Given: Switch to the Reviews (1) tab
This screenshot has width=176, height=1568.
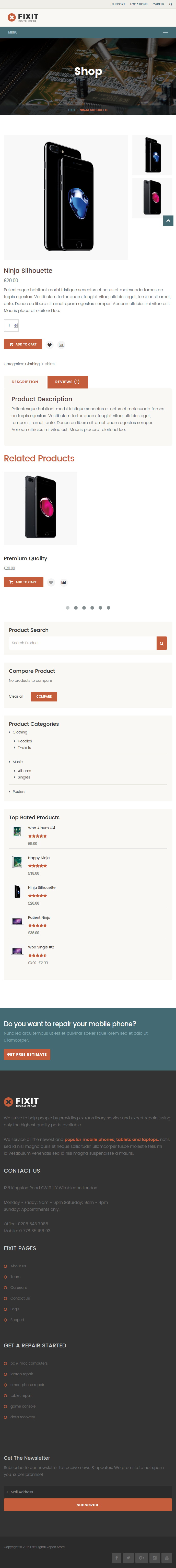Looking at the screenshot, I should tap(67, 382).
